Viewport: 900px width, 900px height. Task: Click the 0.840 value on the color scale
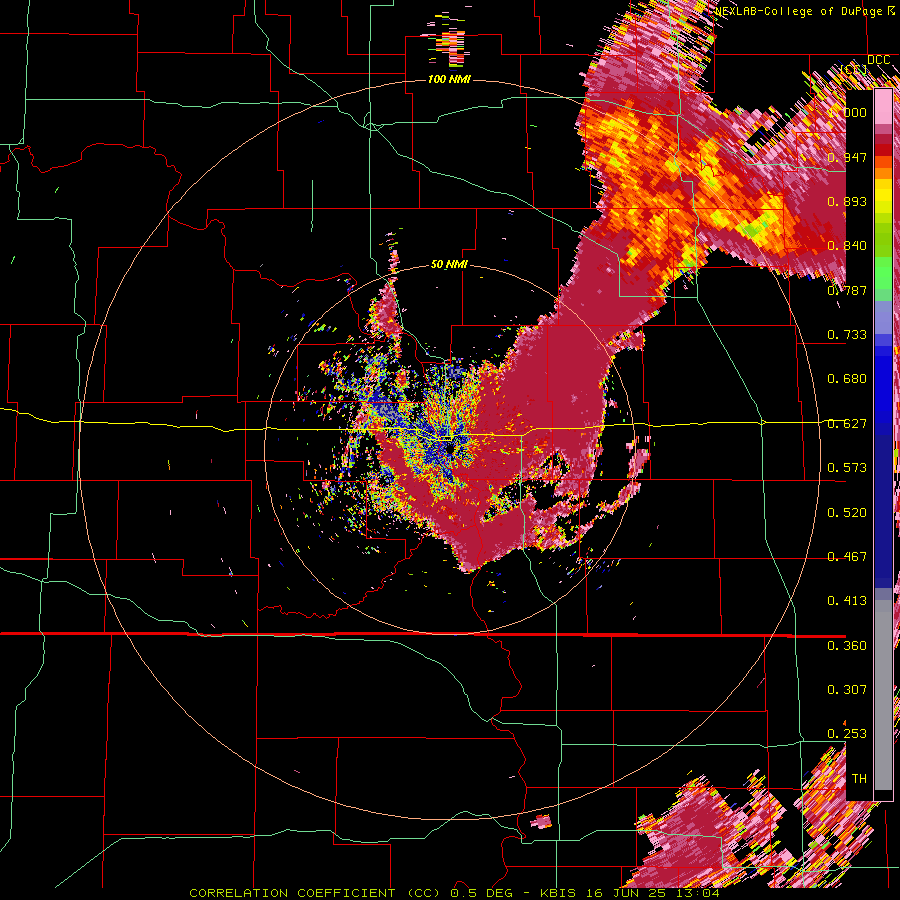coord(847,246)
